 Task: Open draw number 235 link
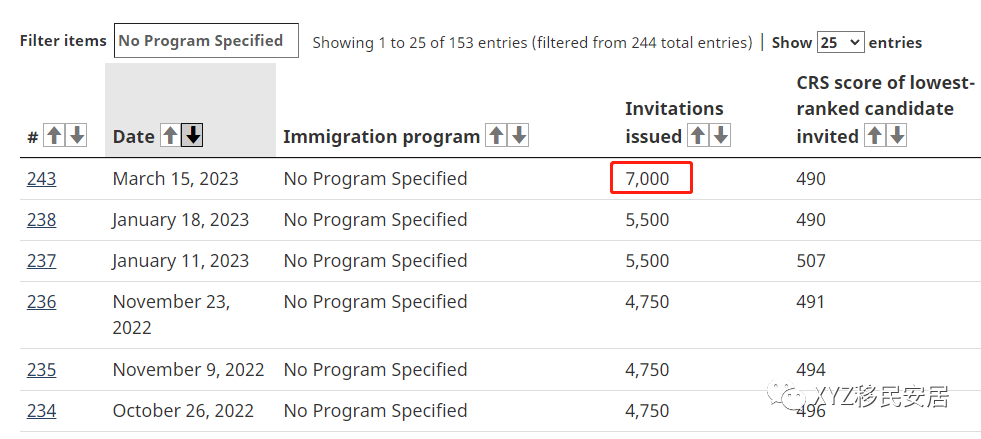[x=41, y=370]
